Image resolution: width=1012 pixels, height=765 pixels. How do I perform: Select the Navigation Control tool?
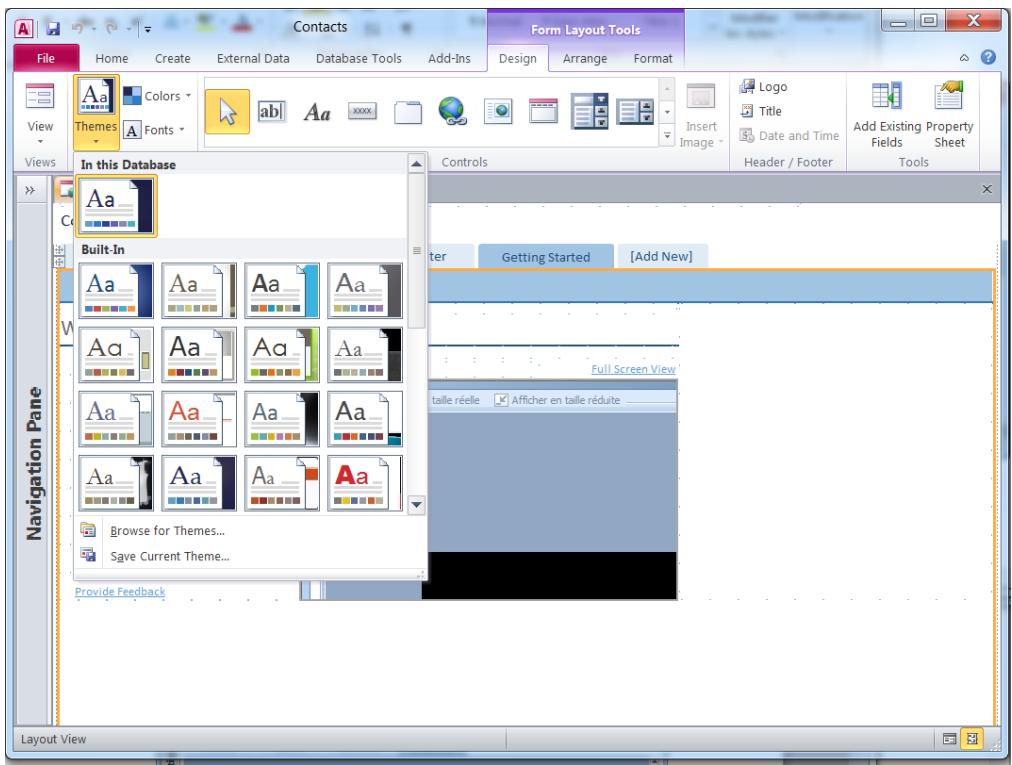pos(543,111)
